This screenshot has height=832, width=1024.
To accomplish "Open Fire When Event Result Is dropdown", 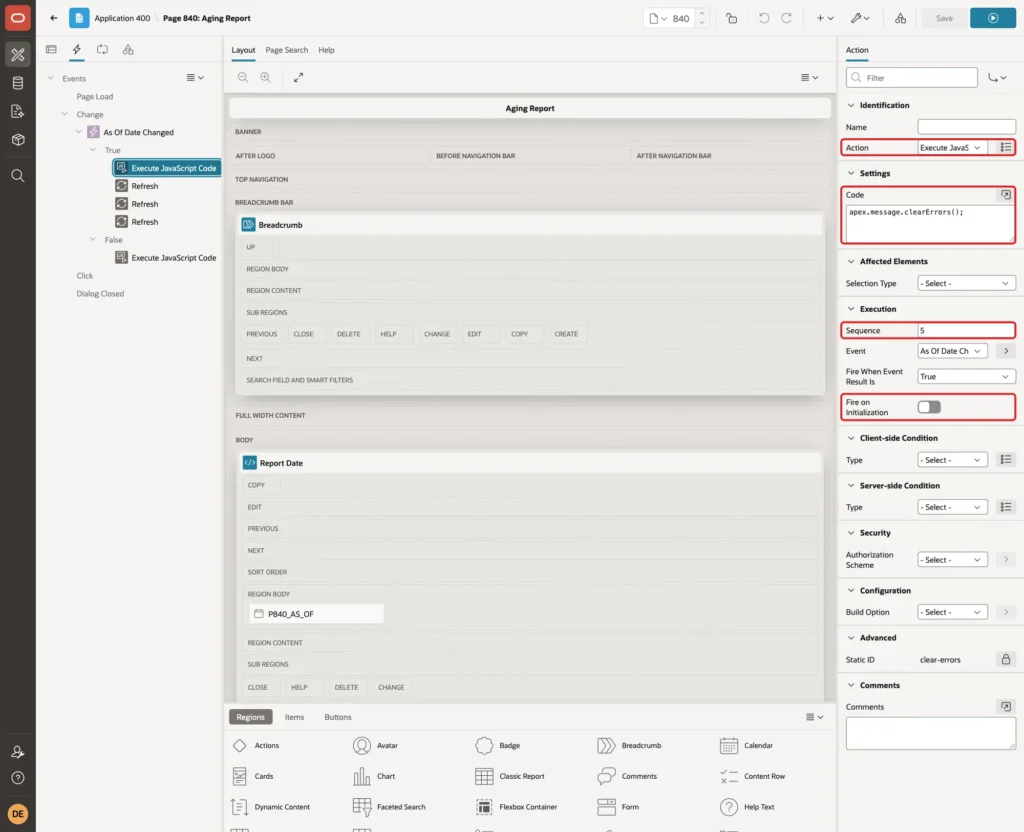I will coord(966,377).
